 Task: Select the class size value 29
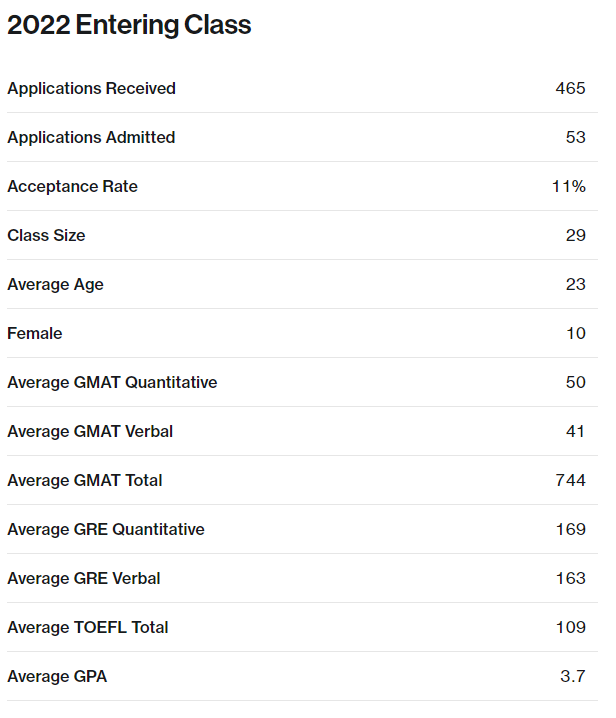575,235
